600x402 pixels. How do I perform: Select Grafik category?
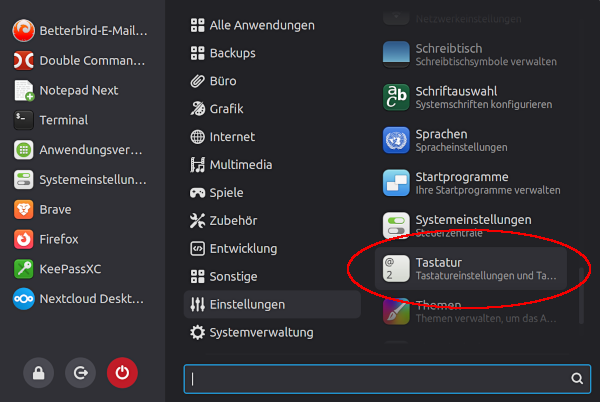[x=272, y=109]
